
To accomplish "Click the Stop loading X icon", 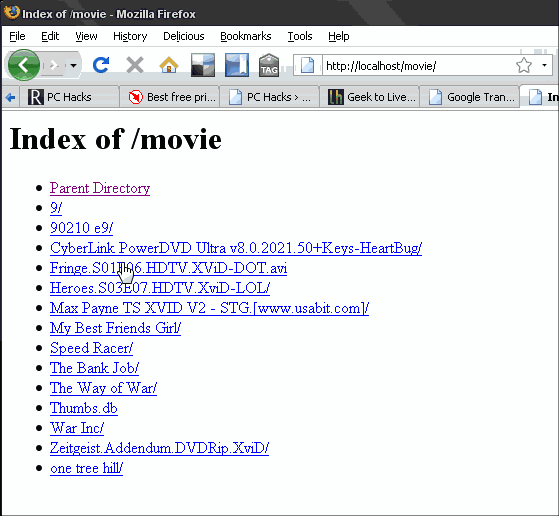I will (135, 65).
